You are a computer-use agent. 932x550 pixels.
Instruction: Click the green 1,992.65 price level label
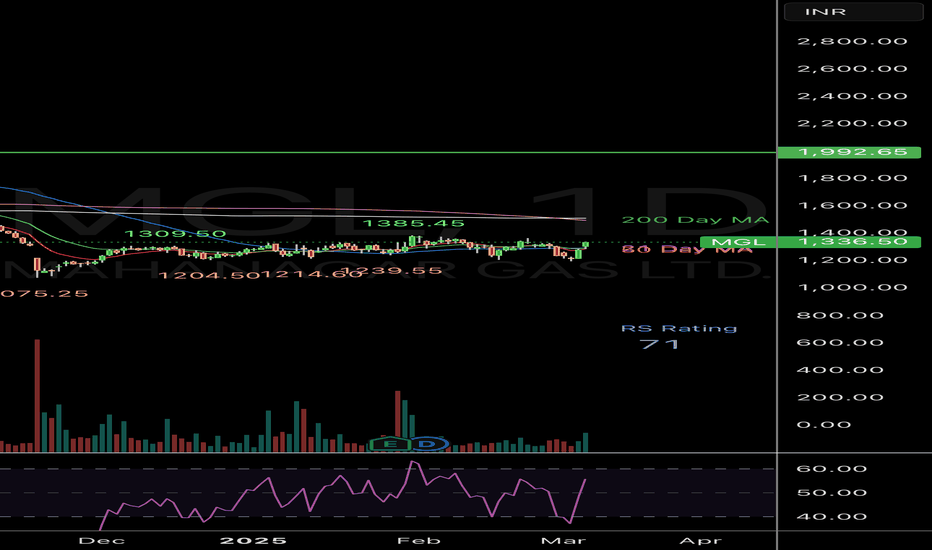click(849, 152)
